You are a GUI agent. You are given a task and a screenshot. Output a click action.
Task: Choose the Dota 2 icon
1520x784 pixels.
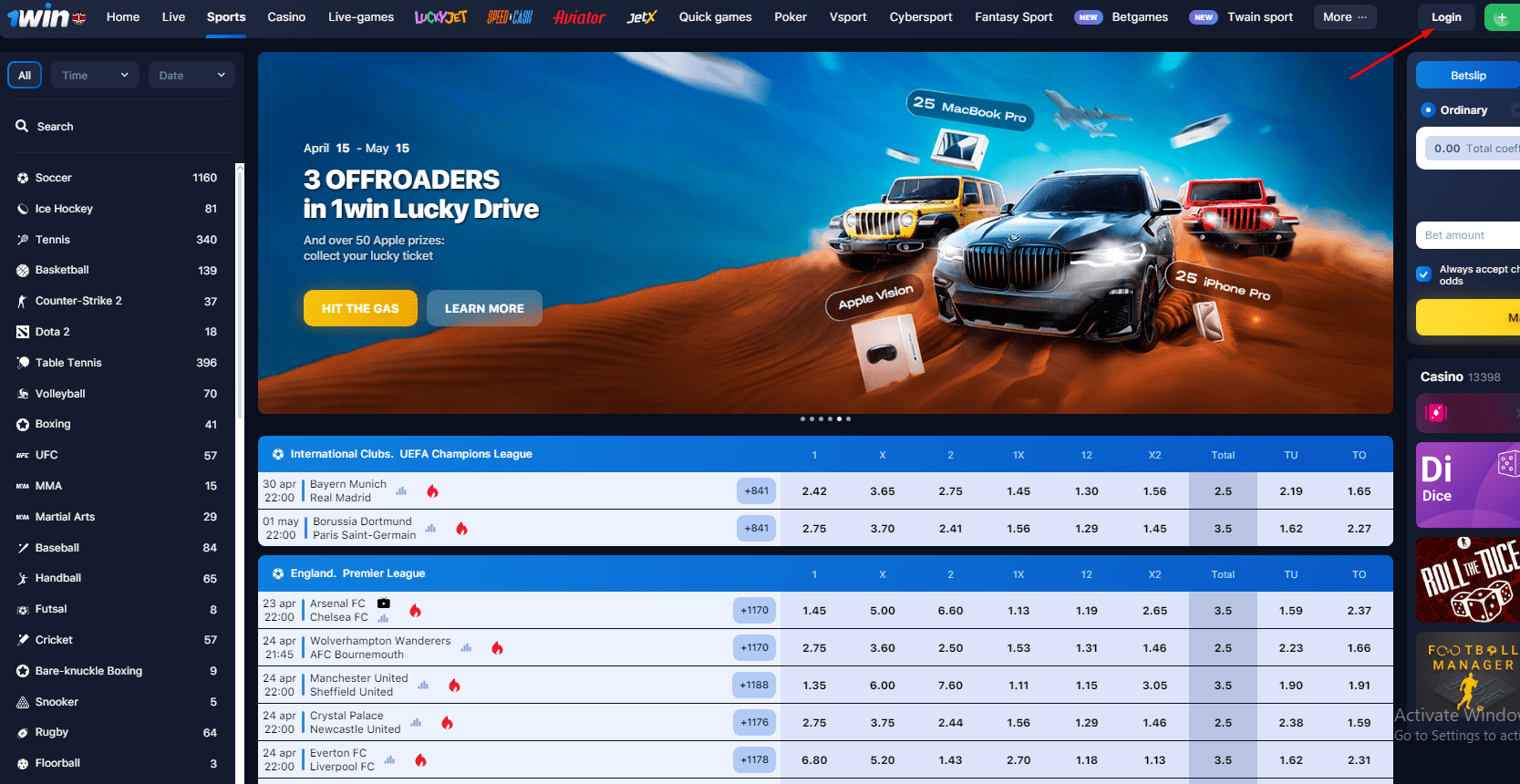23,332
